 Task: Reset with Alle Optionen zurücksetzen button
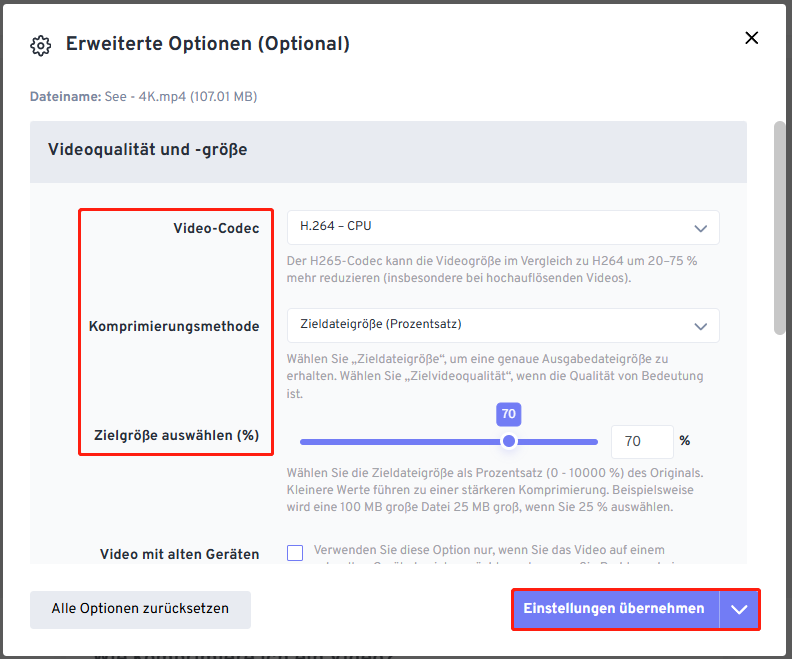140,610
